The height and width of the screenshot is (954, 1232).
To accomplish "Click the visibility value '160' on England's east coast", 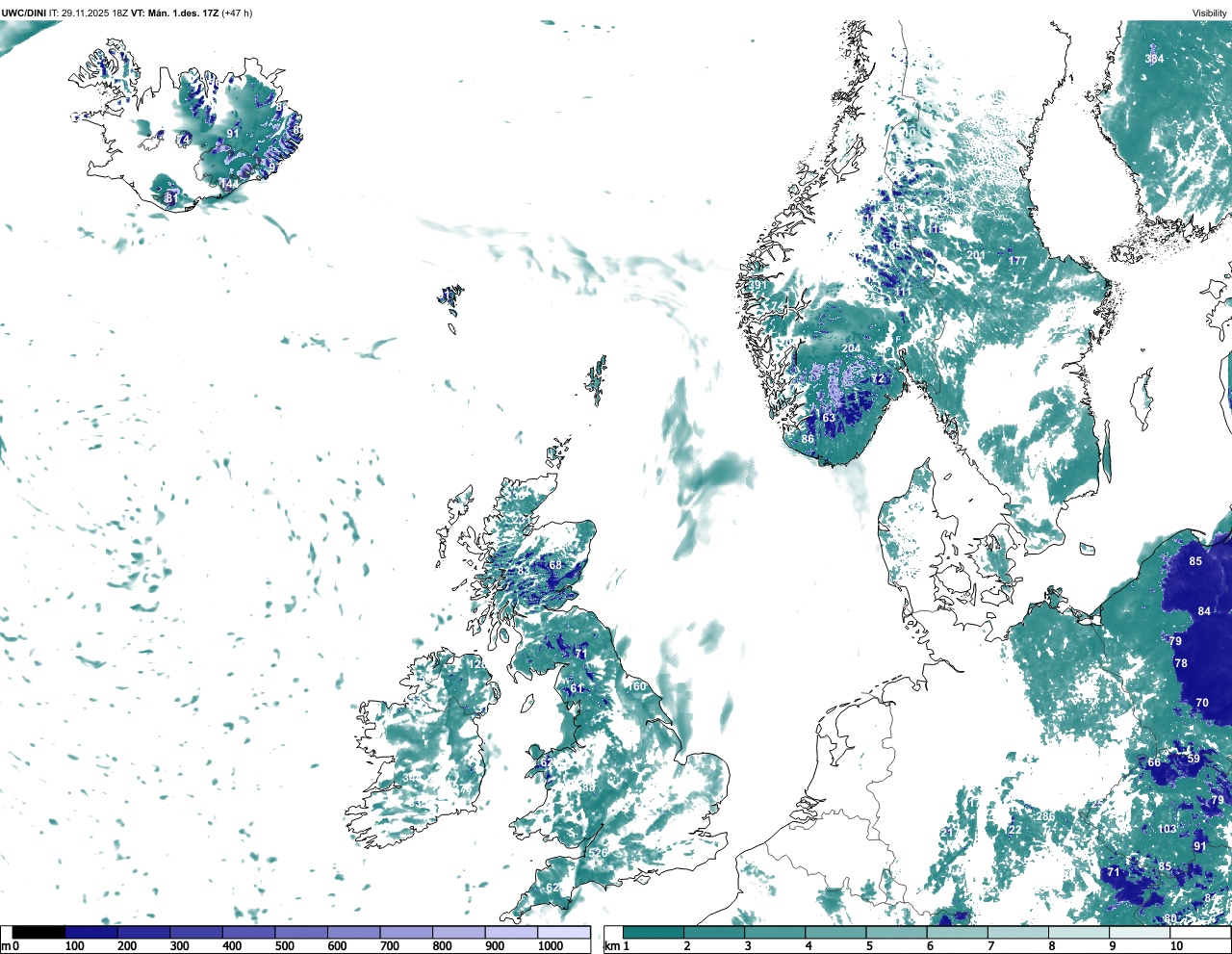I will coord(637,686).
